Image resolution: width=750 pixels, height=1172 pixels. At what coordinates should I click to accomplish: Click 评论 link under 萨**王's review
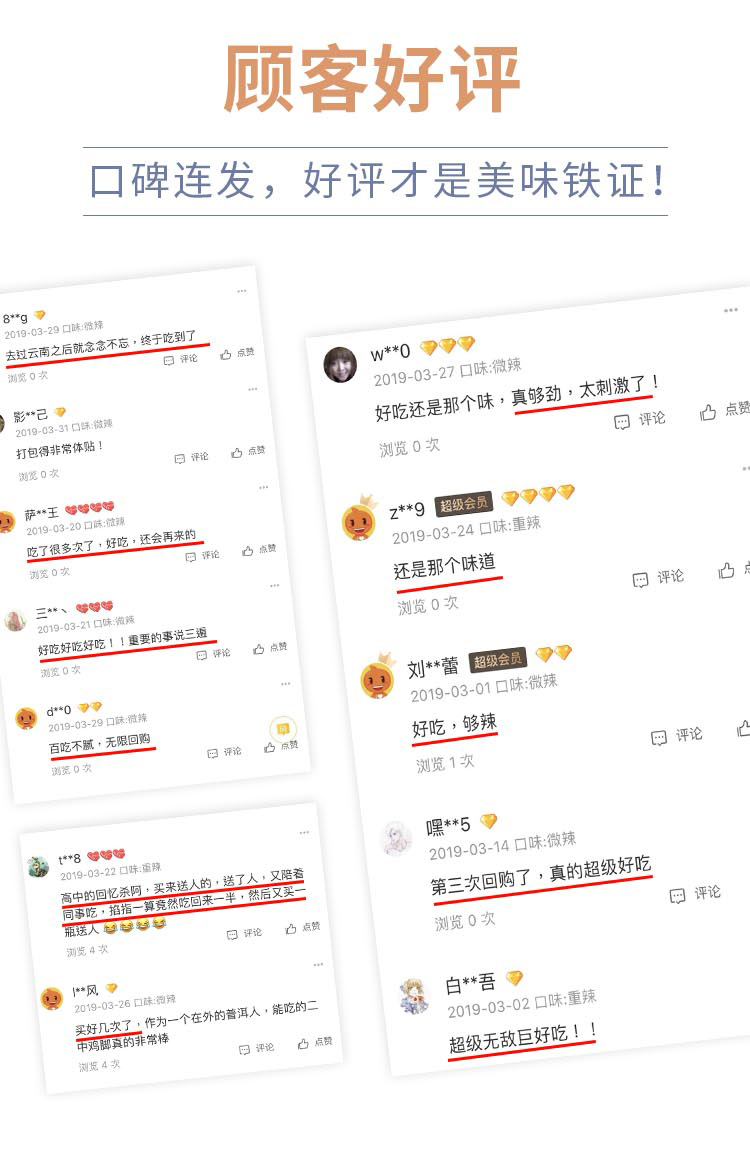click(x=210, y=555)
